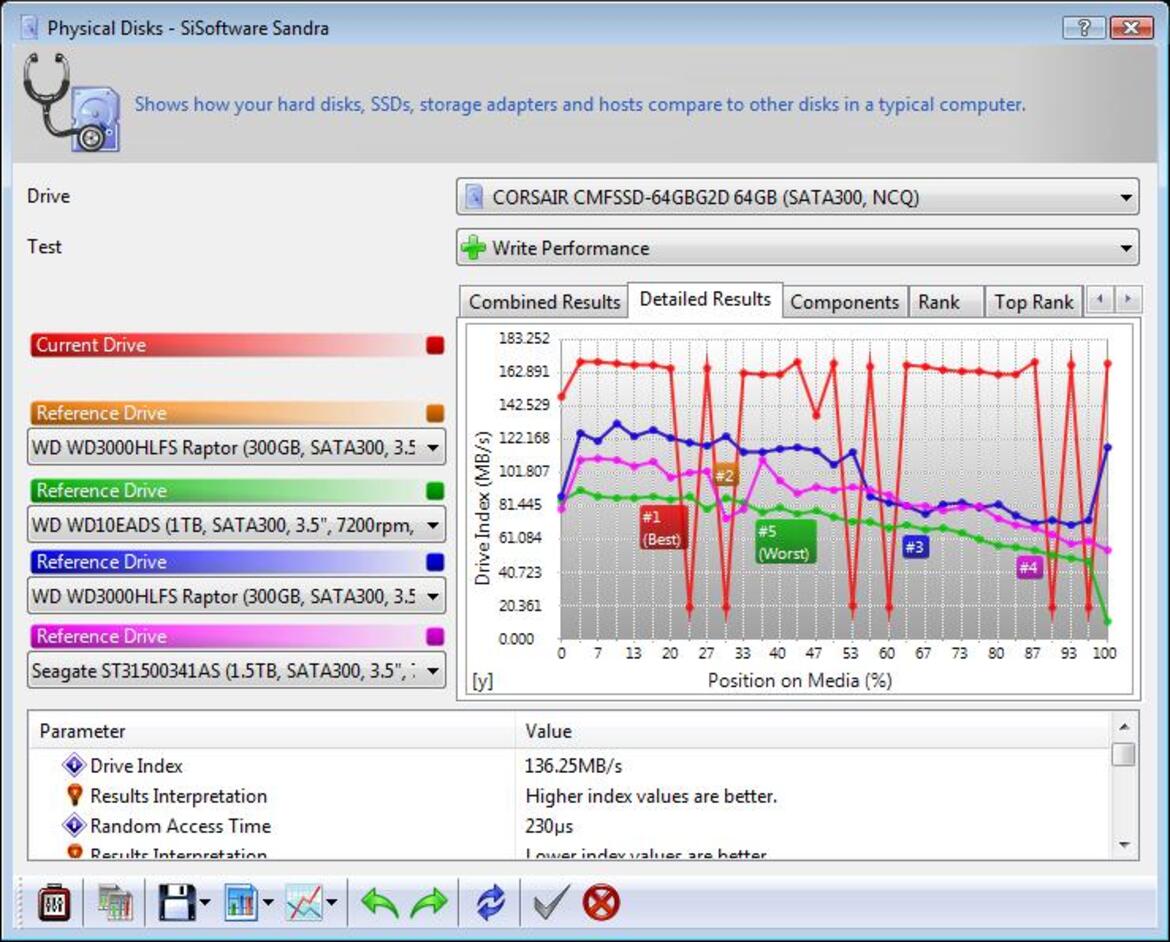
Task: Click the results list scroll up arrow
Action: 1124,726
